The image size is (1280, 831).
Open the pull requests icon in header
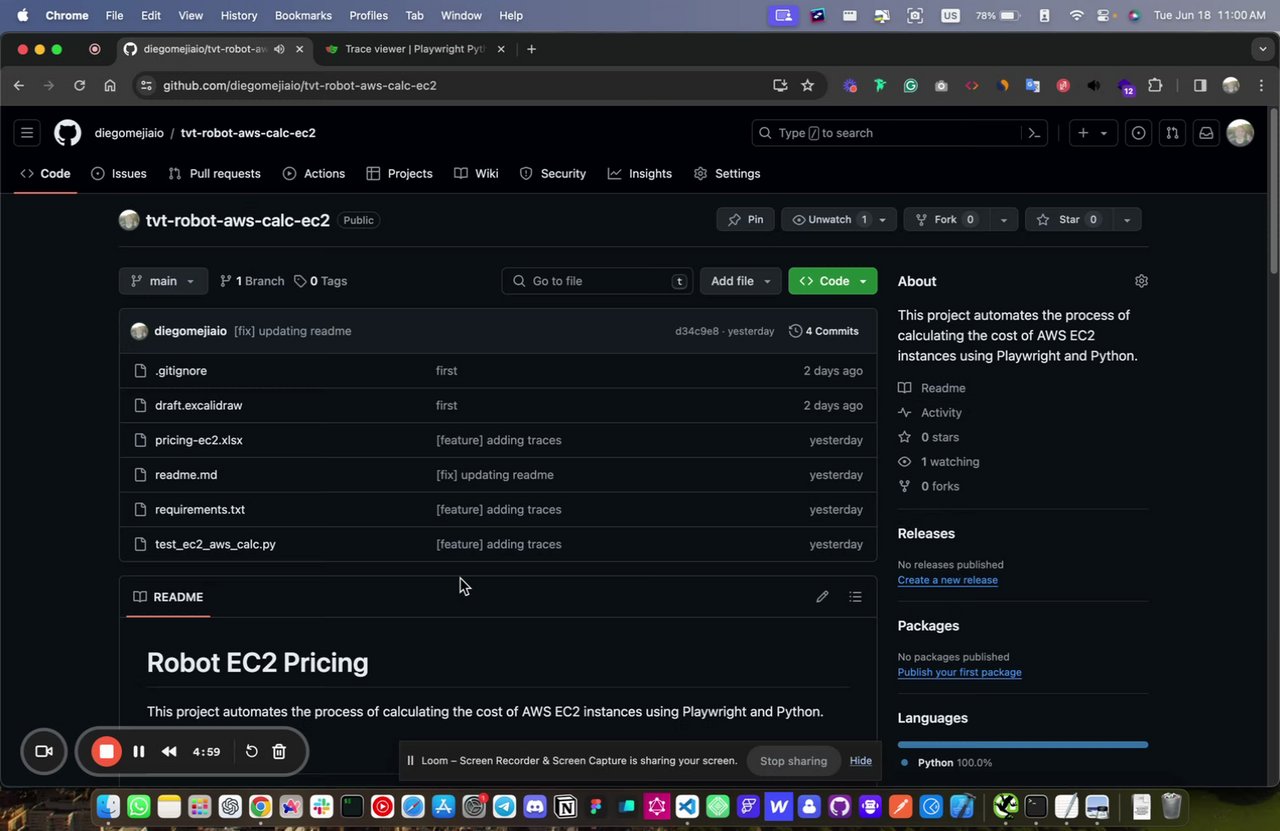pyautogui.click(x=1172, y=133)
